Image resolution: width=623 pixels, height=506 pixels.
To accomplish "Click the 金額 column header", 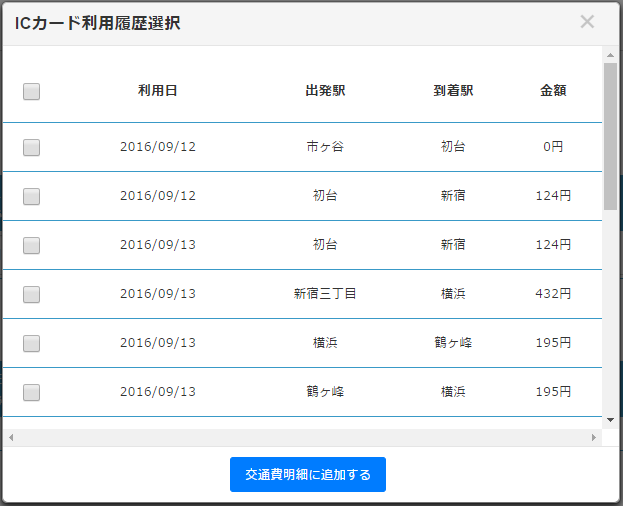I will [553, 91].
